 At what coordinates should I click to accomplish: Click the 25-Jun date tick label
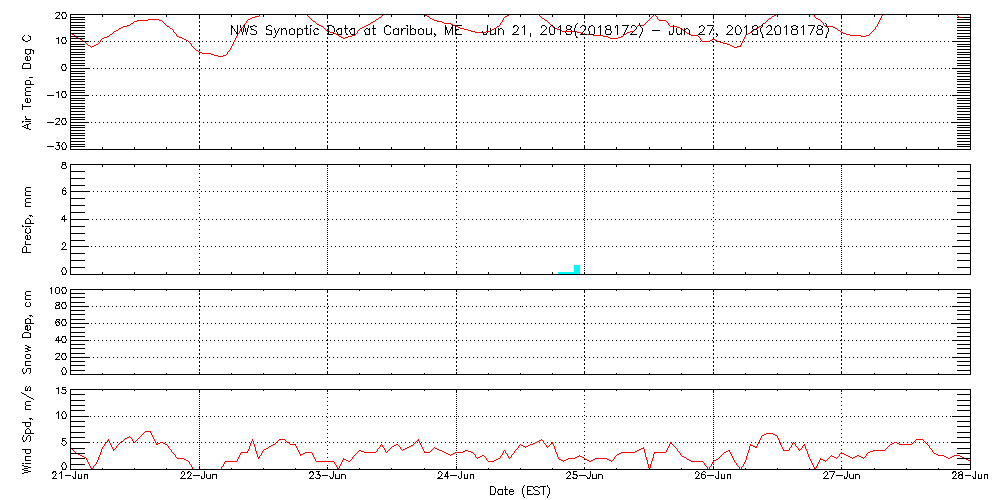585,478
